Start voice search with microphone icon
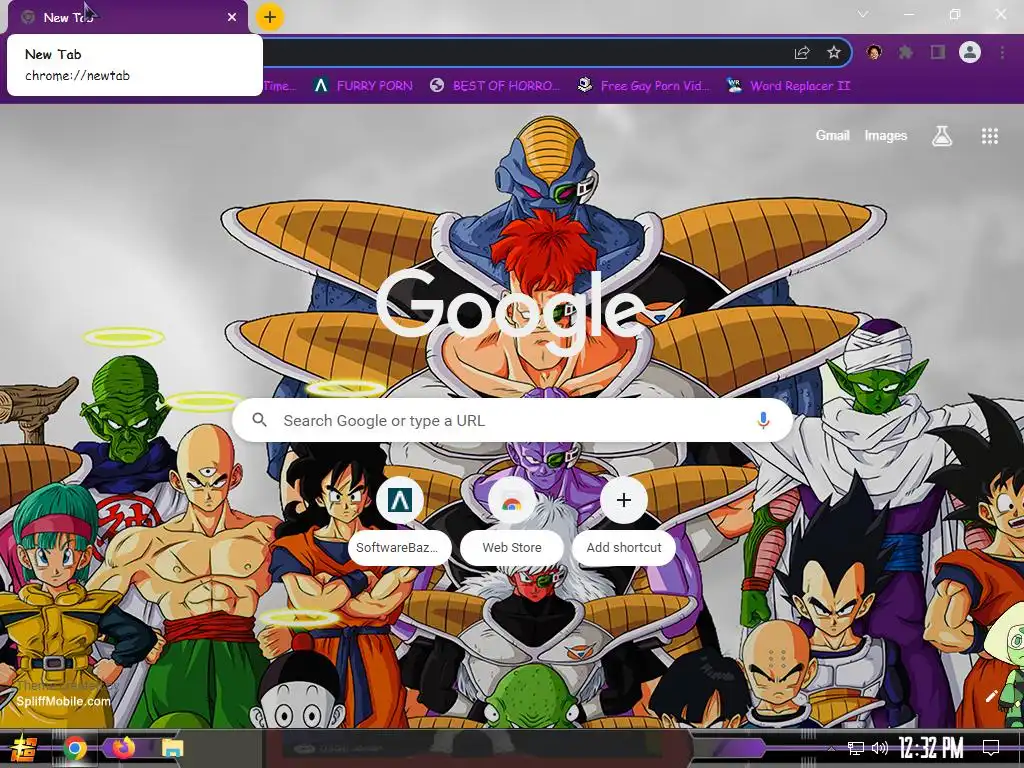Viewport: 1024px width, 768px height. pyautogui.click(x=763, y=421)
